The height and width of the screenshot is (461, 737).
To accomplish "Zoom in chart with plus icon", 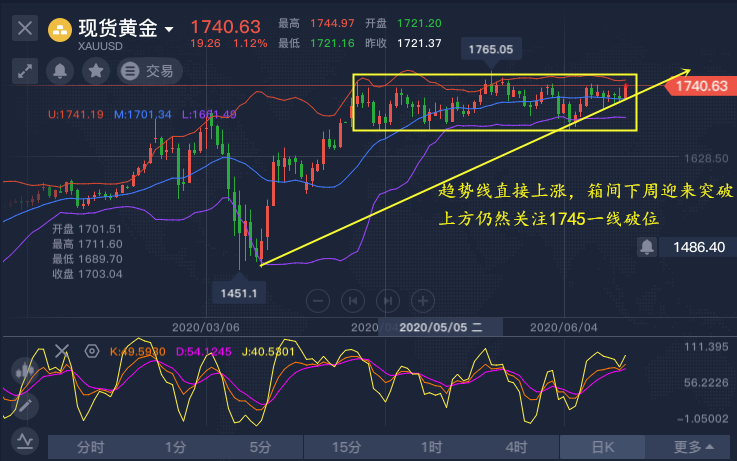I will pyautogui.click(x=423, y=299).
